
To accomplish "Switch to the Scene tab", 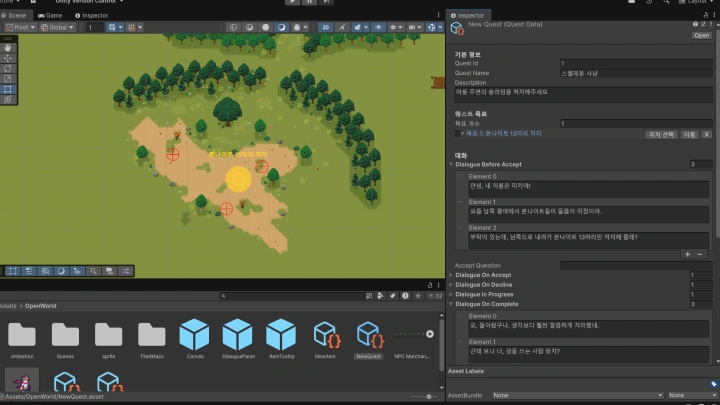I will [17, 16].
